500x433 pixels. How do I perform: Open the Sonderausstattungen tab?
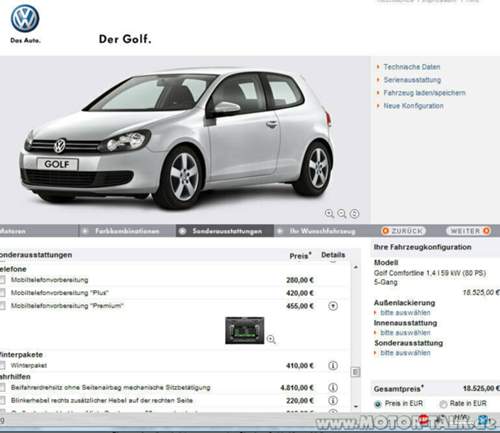click(225, 231)
